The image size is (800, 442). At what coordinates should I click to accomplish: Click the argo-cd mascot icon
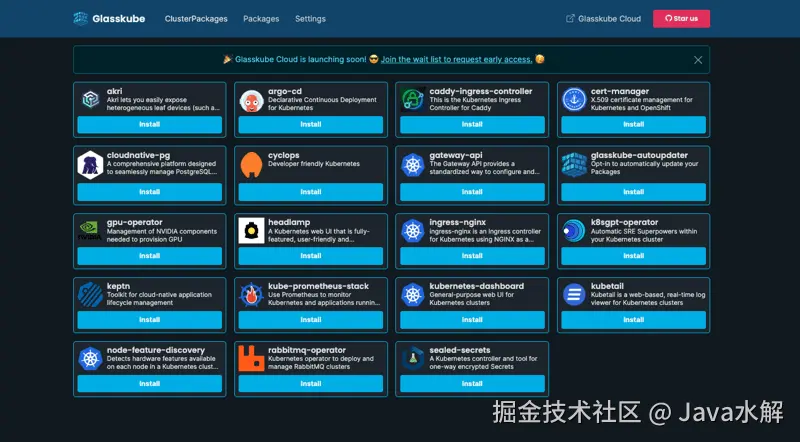252,101
